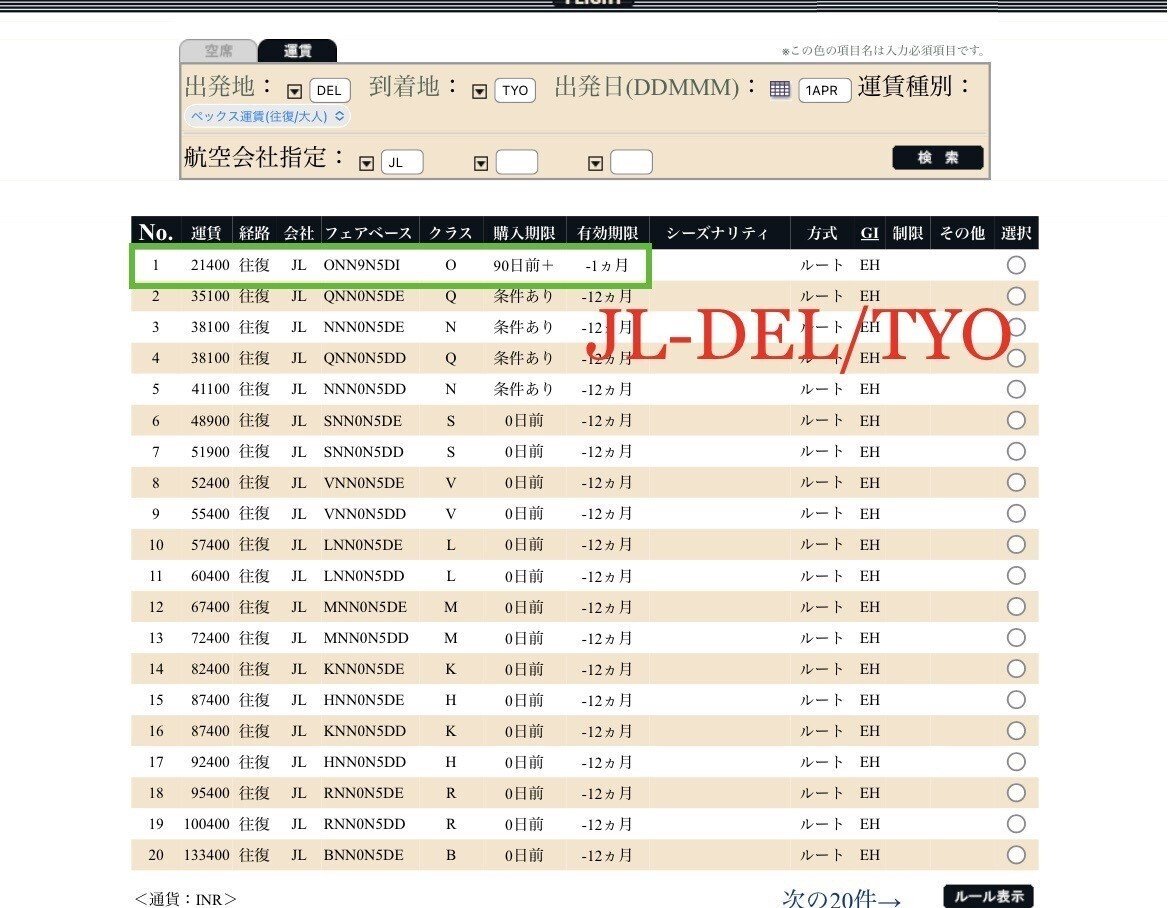Open arrival city dropdown arrow beside TYO
The image size is (1169, 908).
tap(479, 91)
